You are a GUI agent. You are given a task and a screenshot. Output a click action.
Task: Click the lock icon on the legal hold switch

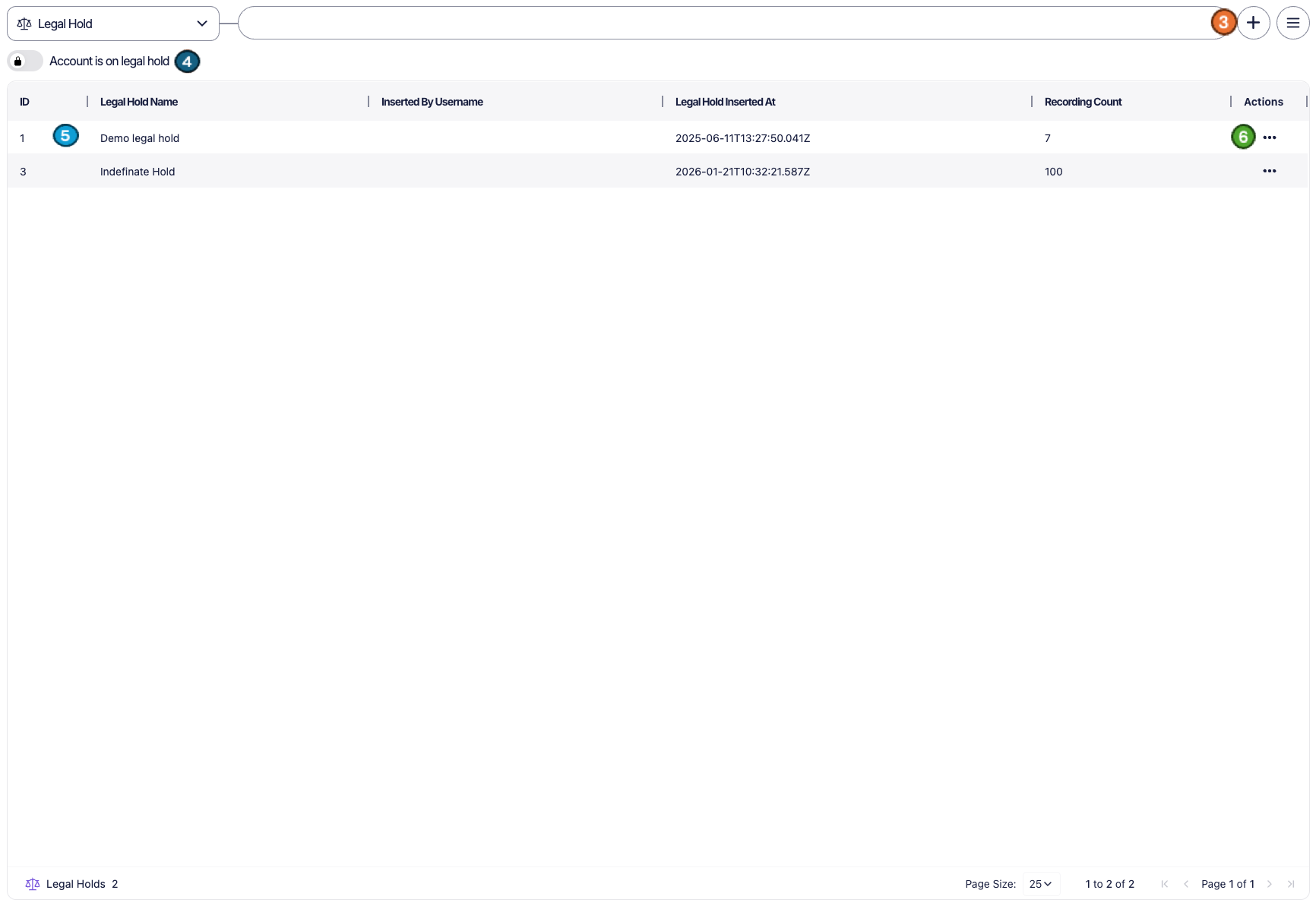coord(18,61)
